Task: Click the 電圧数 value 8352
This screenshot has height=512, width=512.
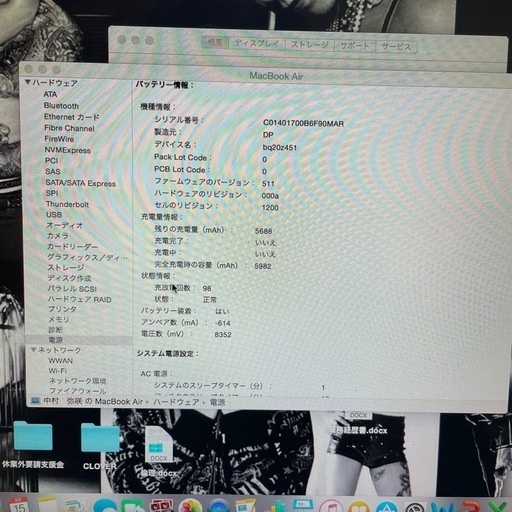Action: coord(223,334)
